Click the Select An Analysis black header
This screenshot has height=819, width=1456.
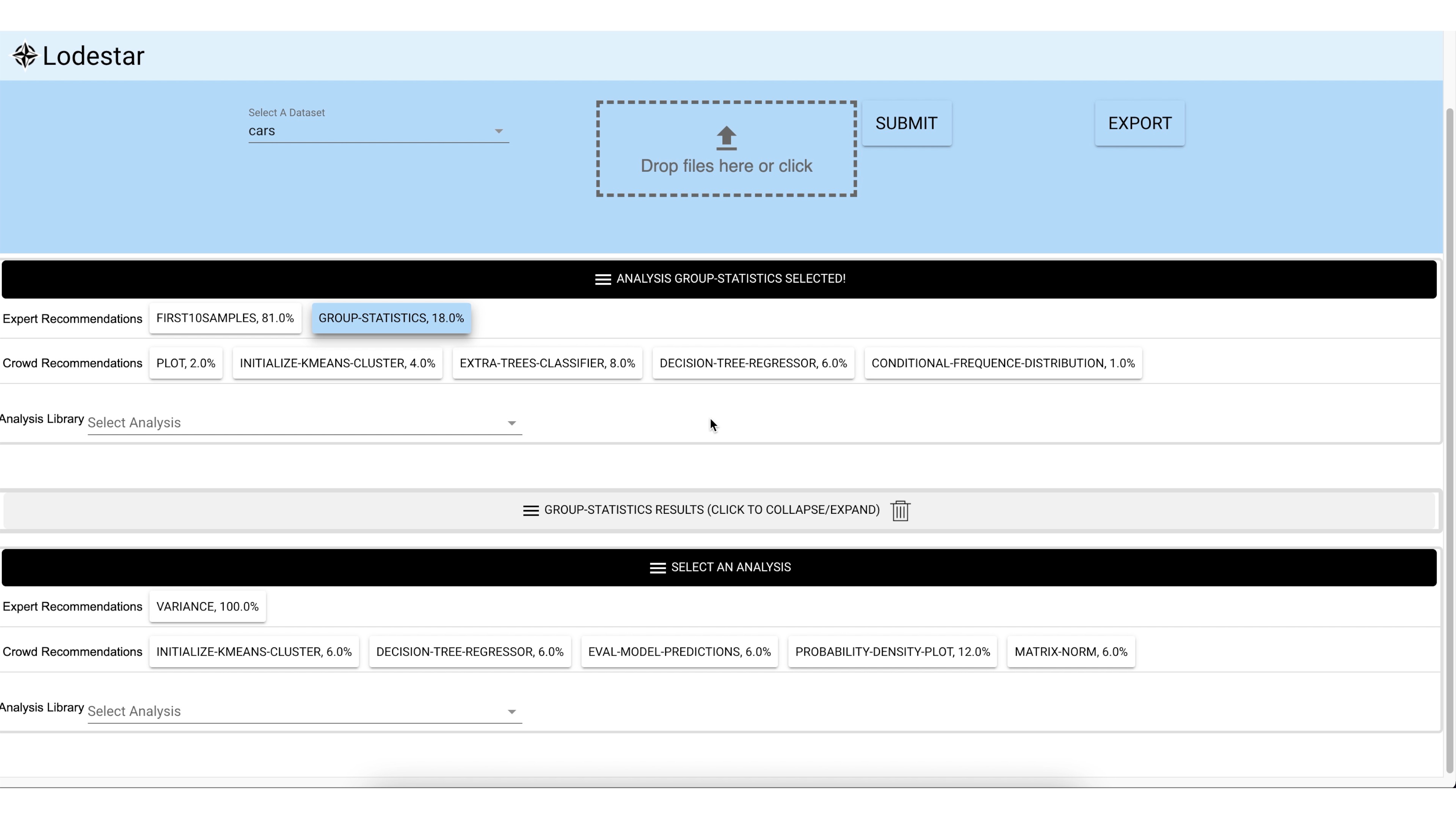click(x=719, y=568)
